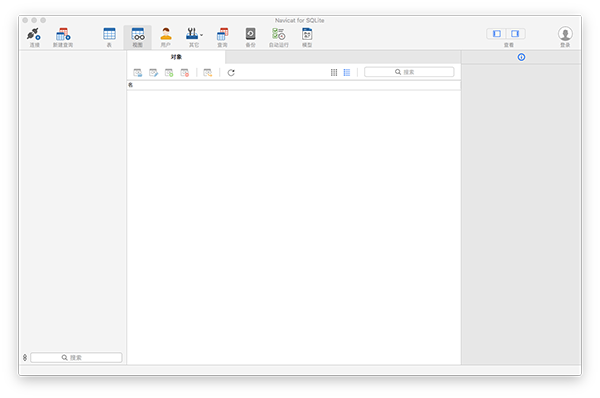Screen dimensions: 600x398
Task: Select the 对象 objects tab
Action: tap(176, 57)
